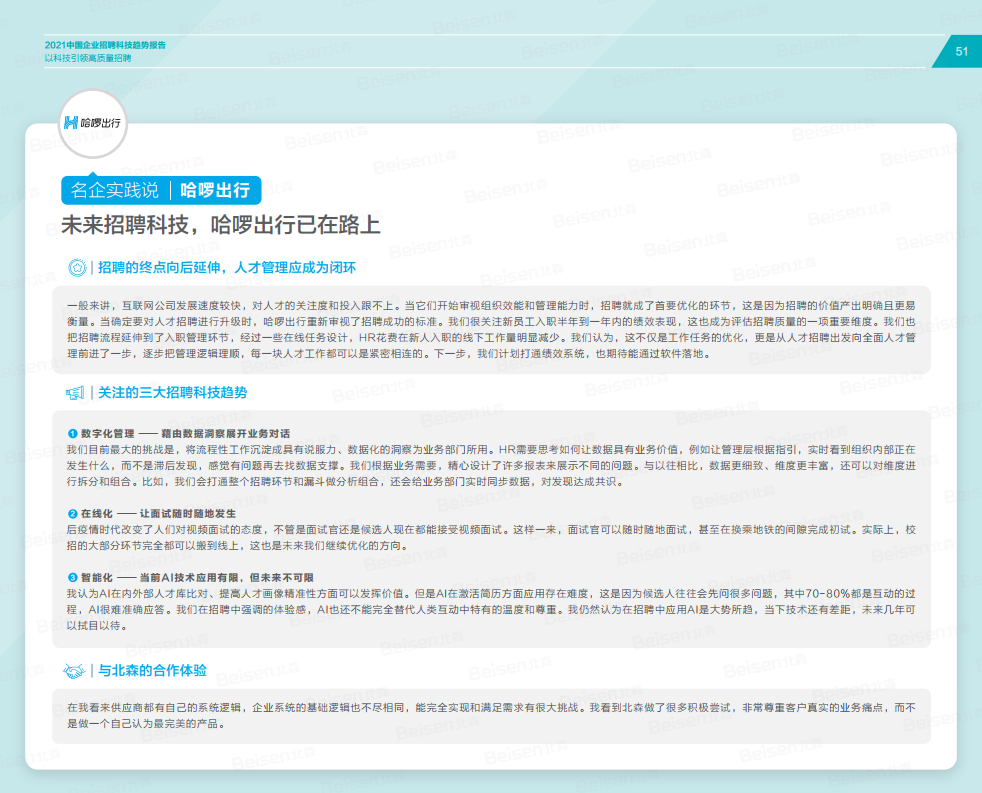Click the numbered bullet 3 icon before 智能化
Viewport: 982px width, 793px height.
point(73,578)
